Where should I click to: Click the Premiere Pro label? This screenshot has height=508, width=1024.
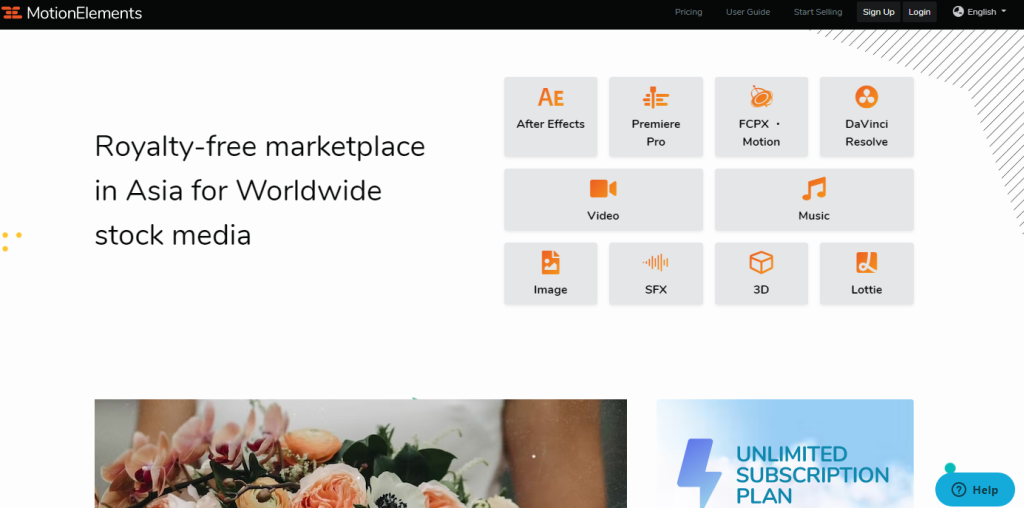coord(656,133)
